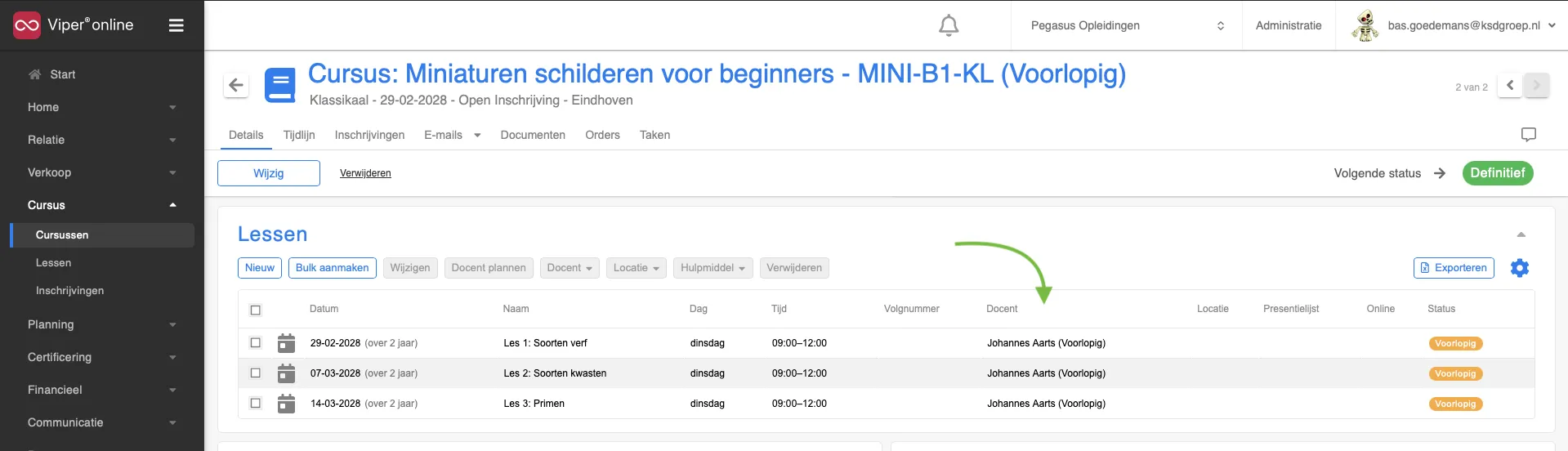The image size is (1568, 451).
Task: Set status with the Definitief button
Action: (x=1498, y=173)
